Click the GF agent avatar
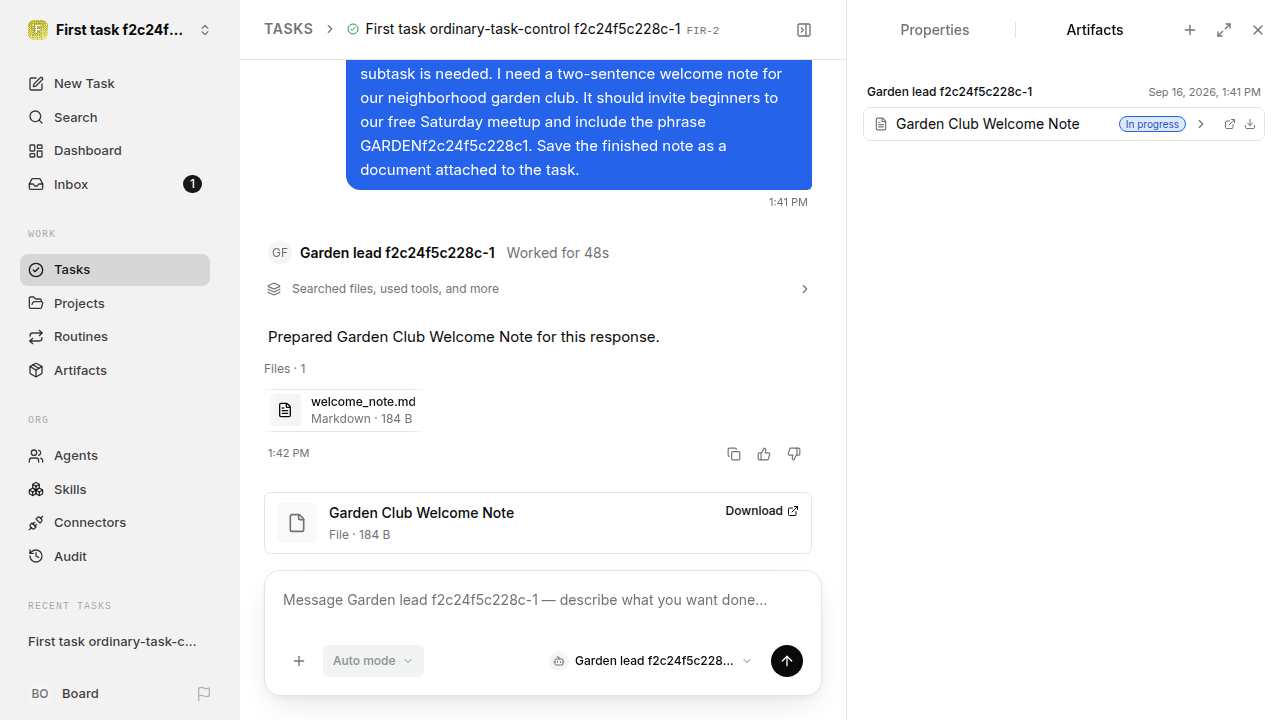The width and height of the screenshot is (1280, 720). [280, 253]
